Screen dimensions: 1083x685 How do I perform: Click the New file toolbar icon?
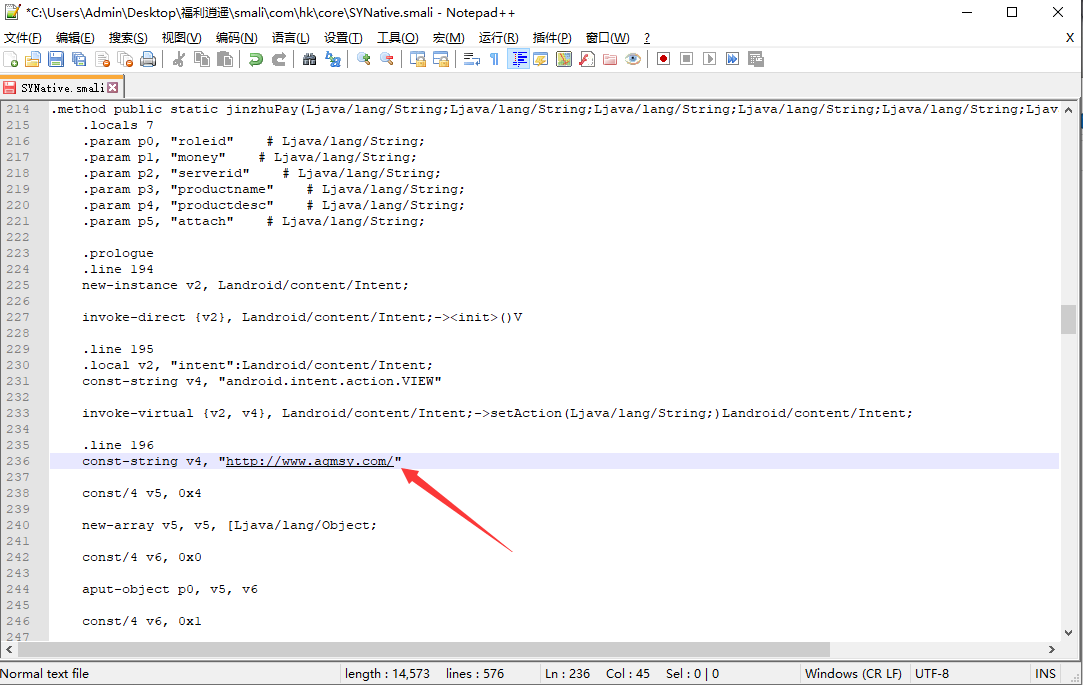pyautogui.click(x=11, y=60)
